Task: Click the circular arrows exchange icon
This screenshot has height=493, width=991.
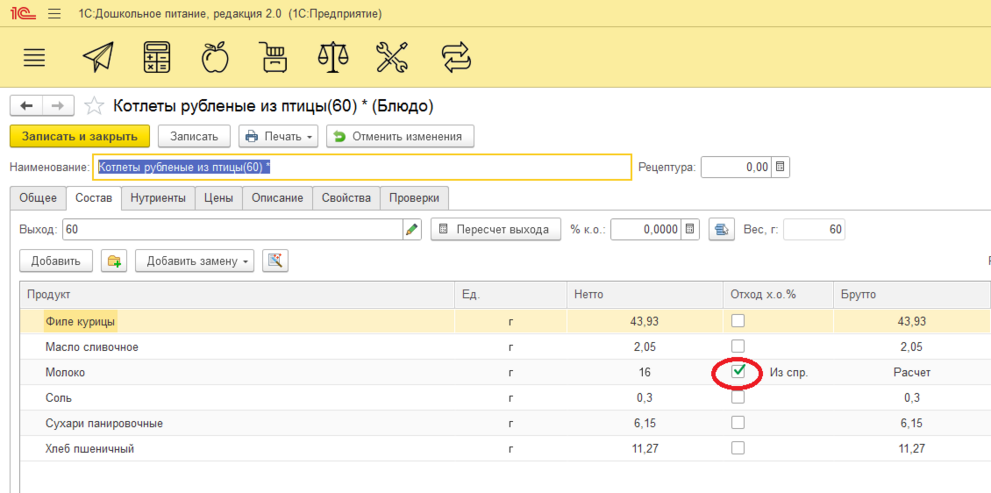Action: (x=455, y=57)
